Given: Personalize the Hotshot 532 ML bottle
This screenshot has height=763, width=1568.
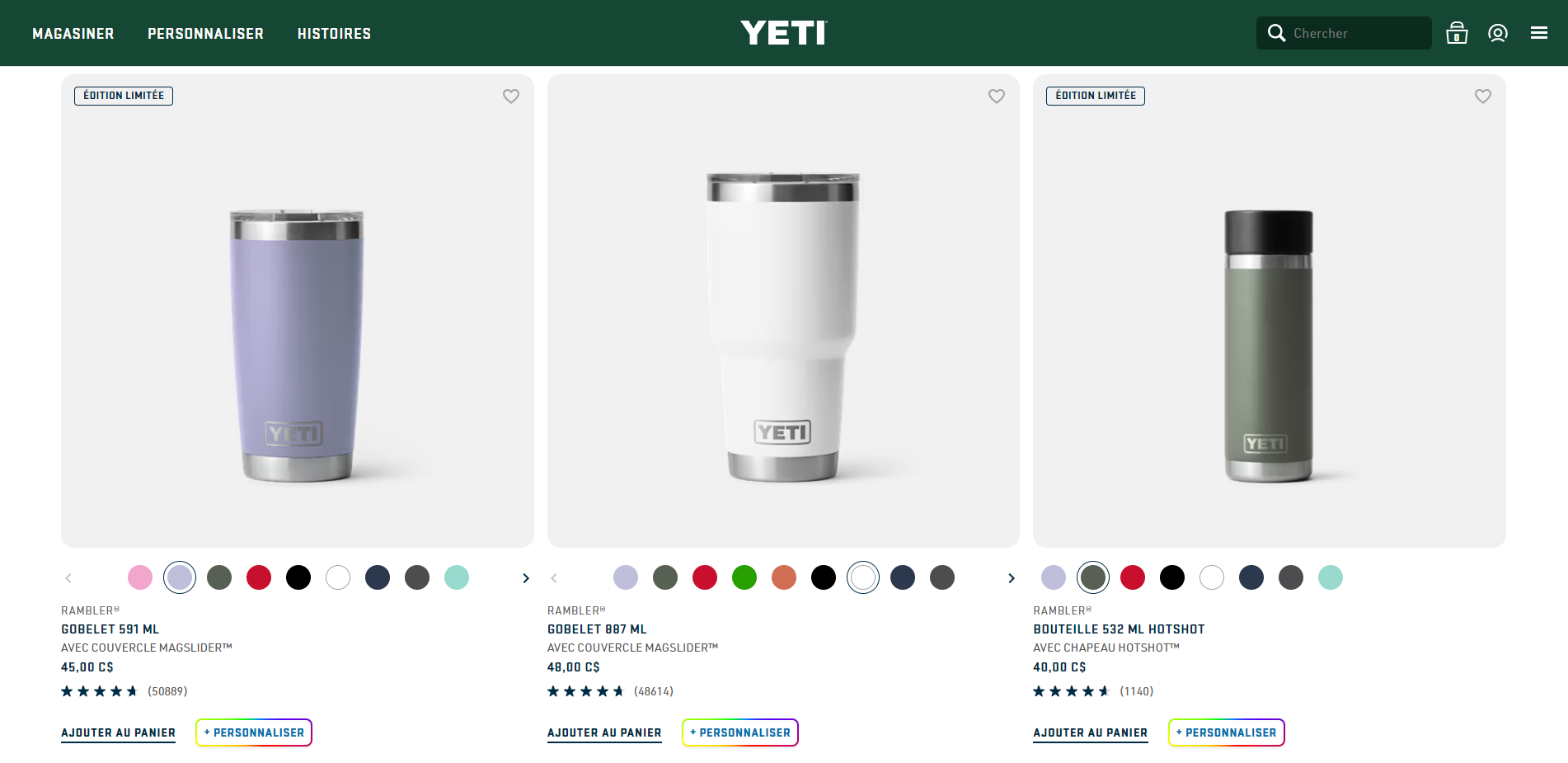Looking at the screenshot, I should coord(1227,732).
